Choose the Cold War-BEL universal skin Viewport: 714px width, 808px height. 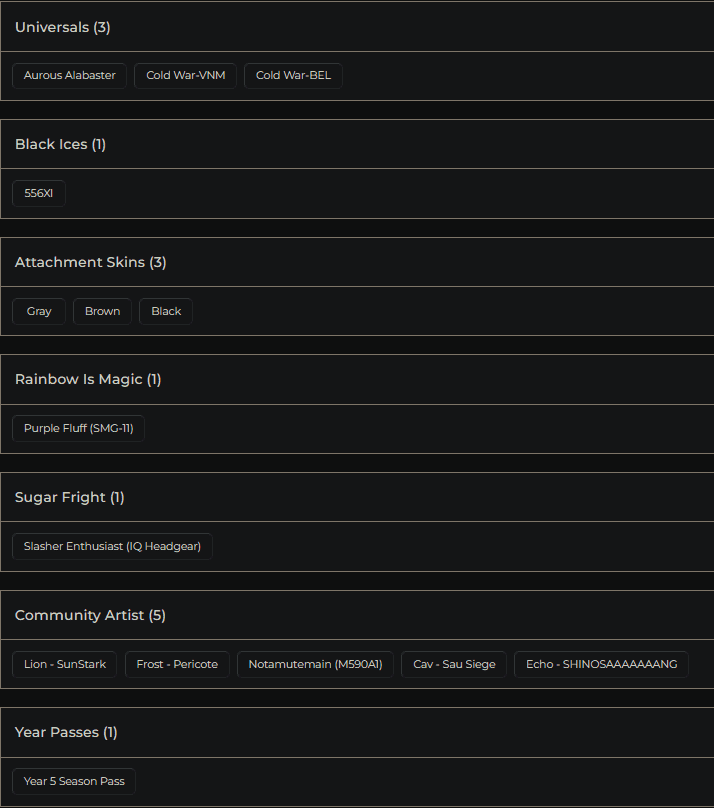click(293, 76)
